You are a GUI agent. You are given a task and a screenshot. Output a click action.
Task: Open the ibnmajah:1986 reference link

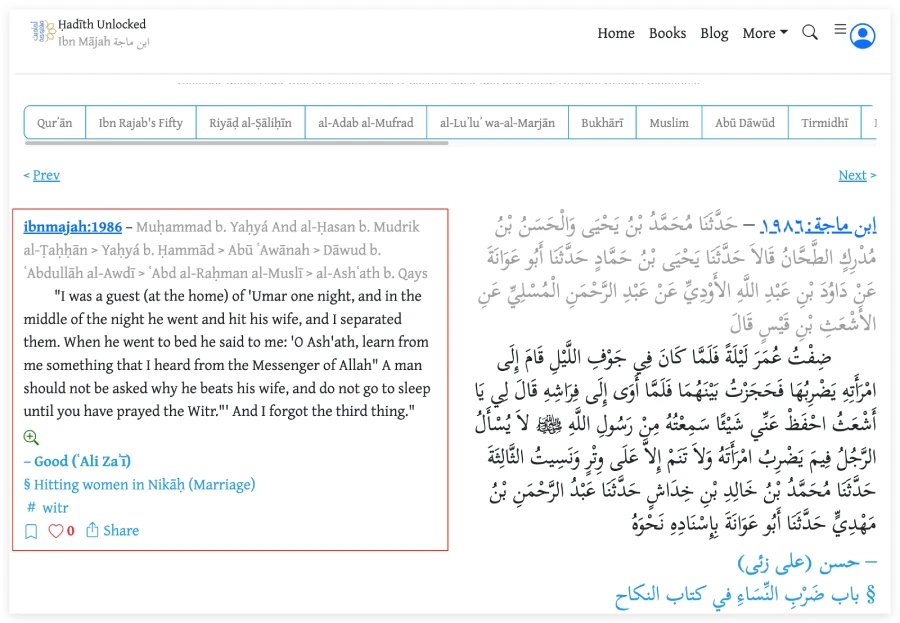[x=73, y=226]
